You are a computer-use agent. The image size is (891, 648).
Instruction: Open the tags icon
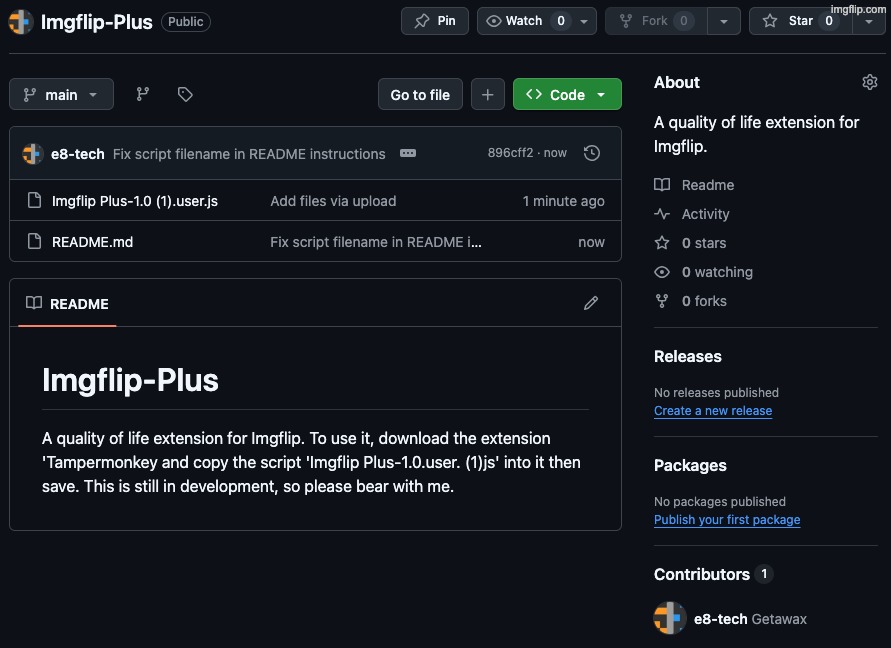coord(185,94)
